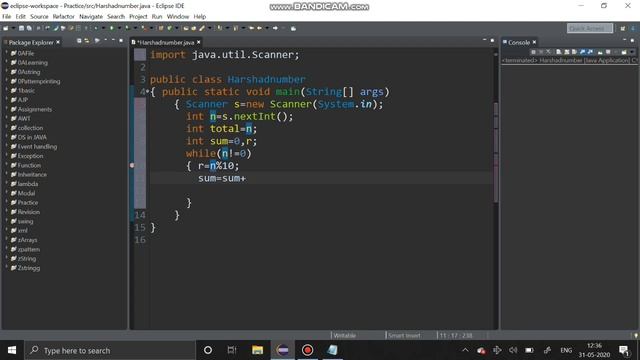The height and width of the screenshot is (360, 640).
Task: Toggle Show Console on standard error change
Action: pos(590,52)
